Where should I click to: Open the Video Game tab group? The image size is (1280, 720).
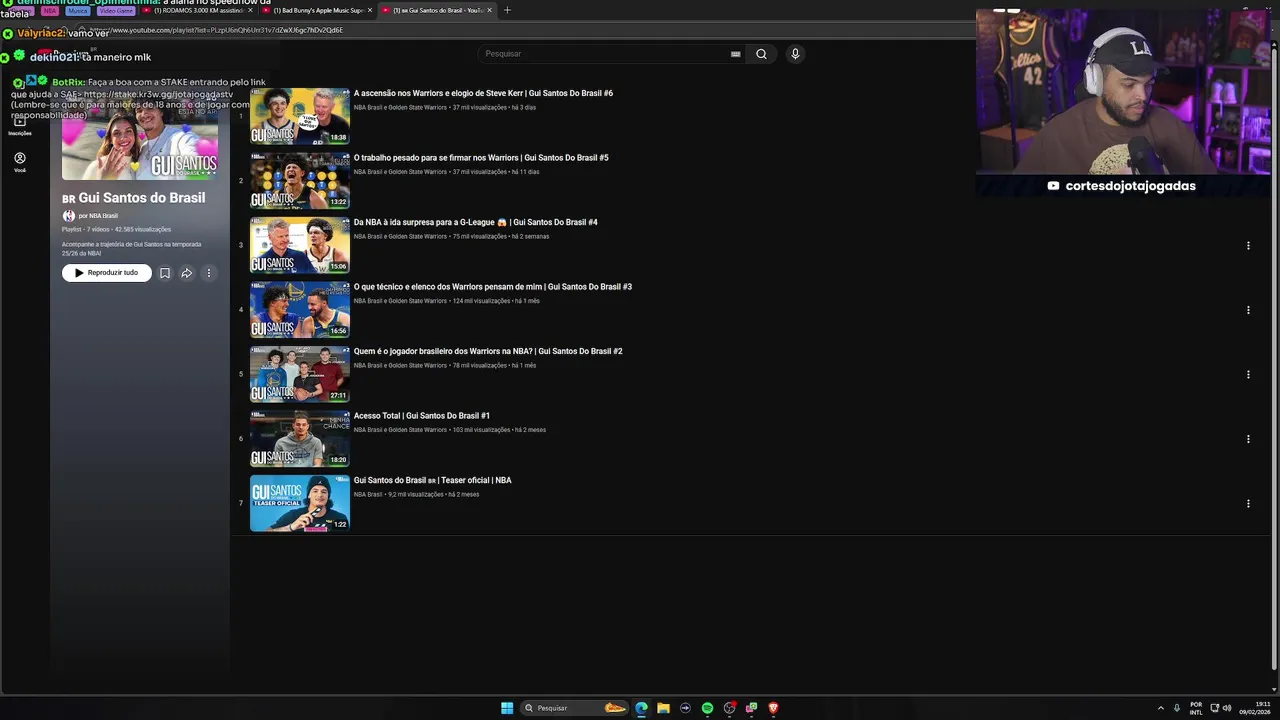click(116, 10)
